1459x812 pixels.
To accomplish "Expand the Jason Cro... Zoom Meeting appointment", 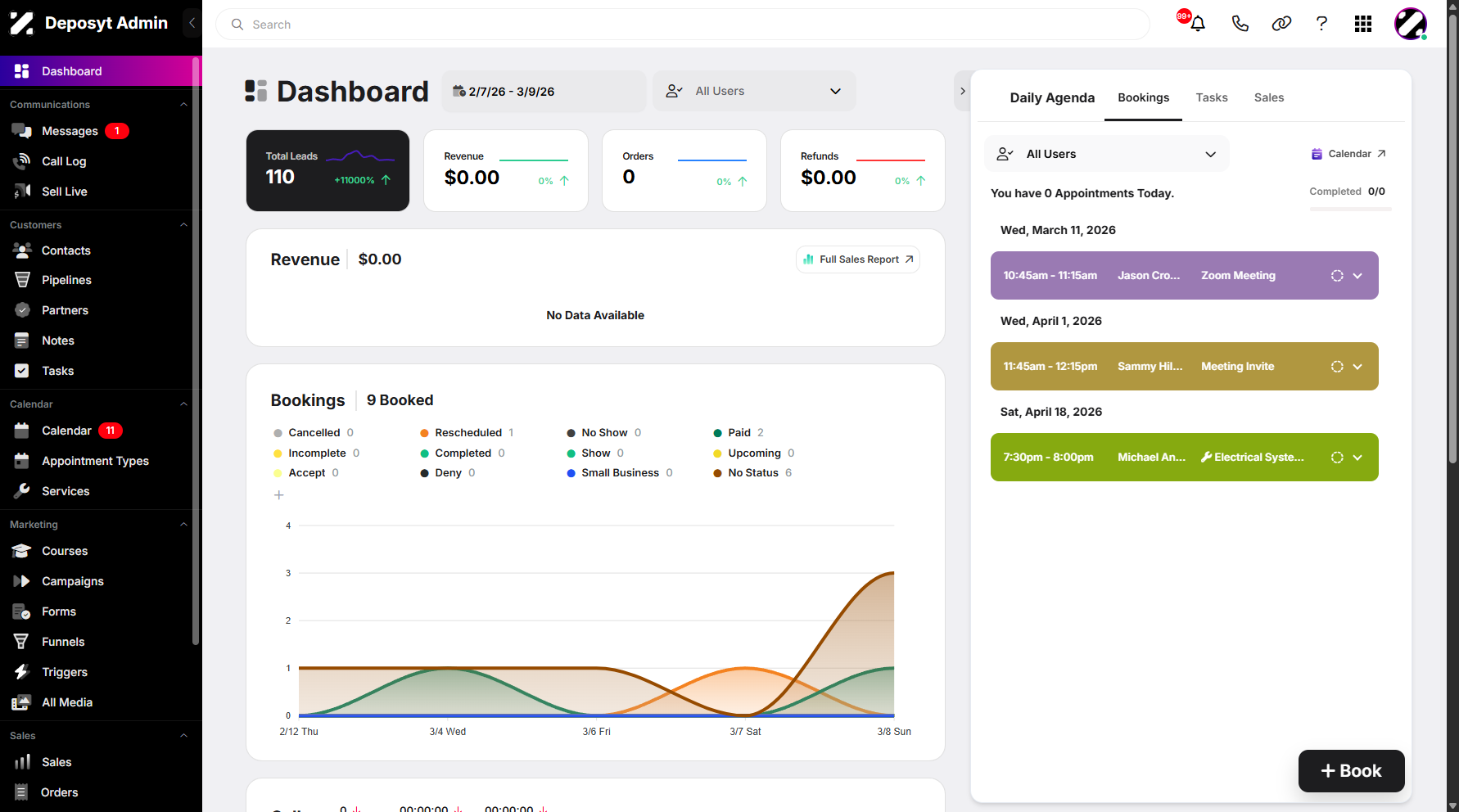I will [x=1357, y=276].
